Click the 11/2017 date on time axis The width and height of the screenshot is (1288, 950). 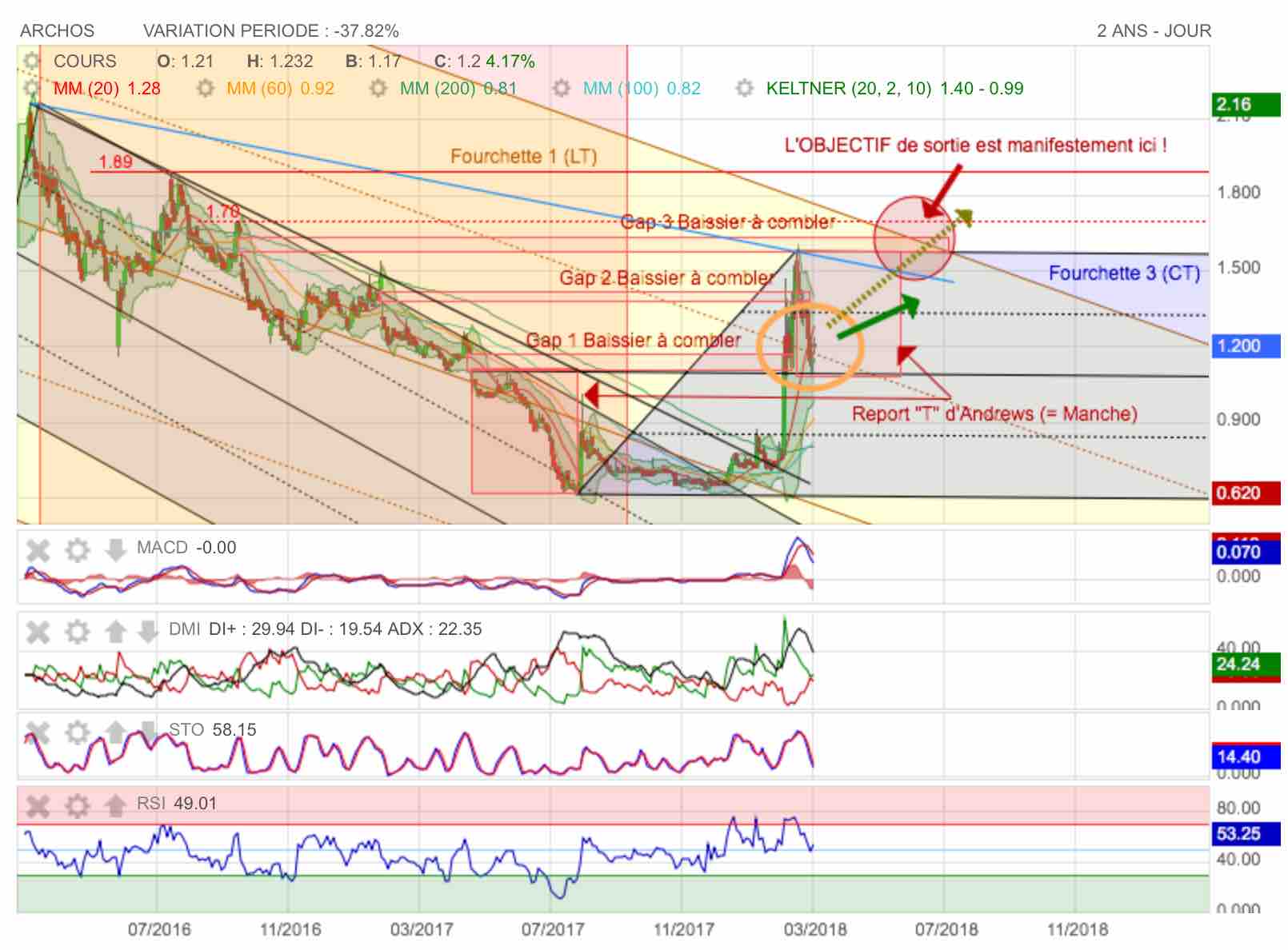click(x=684, y=930)
